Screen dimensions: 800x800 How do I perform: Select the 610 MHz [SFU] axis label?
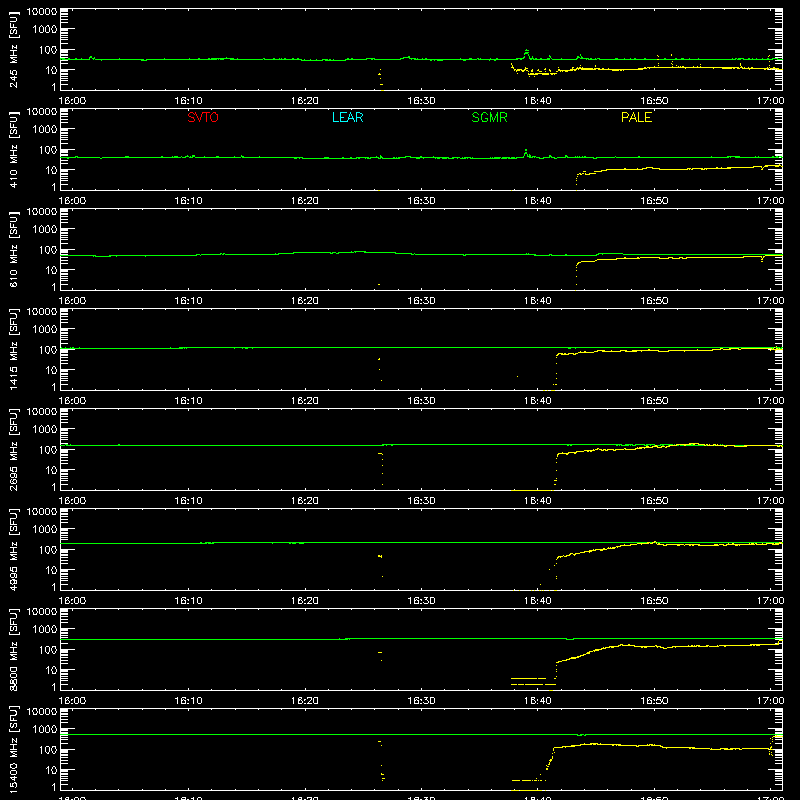13,250
